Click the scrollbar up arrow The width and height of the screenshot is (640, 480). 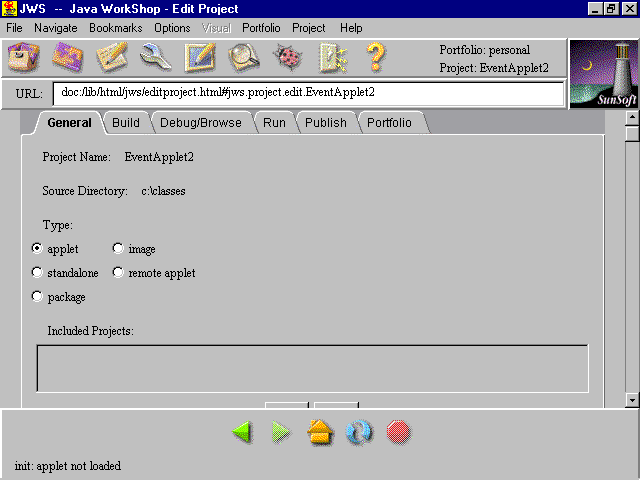pos(632,118)
